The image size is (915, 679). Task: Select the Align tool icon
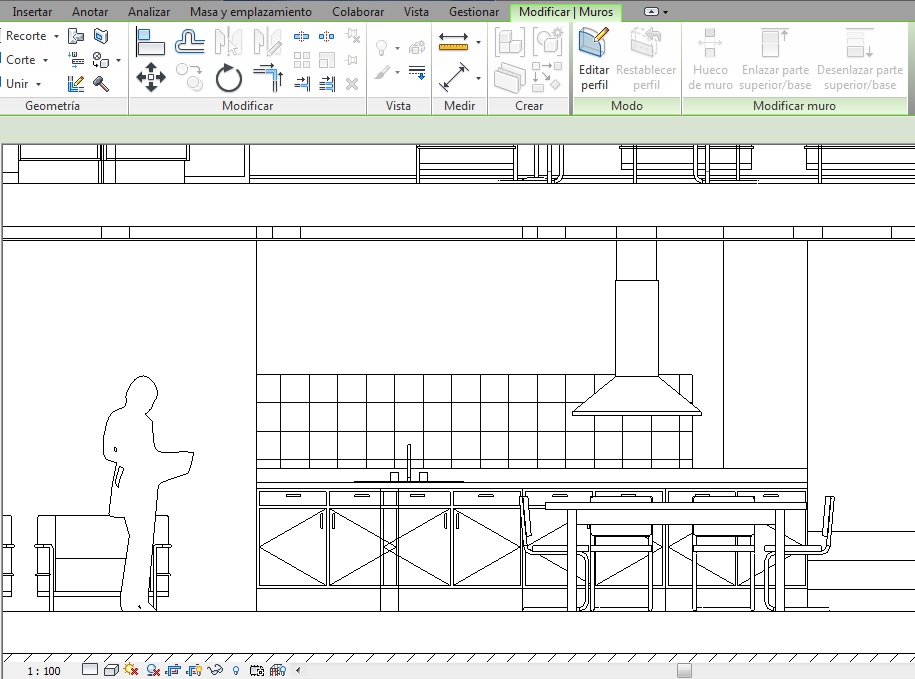coord(150,41)
